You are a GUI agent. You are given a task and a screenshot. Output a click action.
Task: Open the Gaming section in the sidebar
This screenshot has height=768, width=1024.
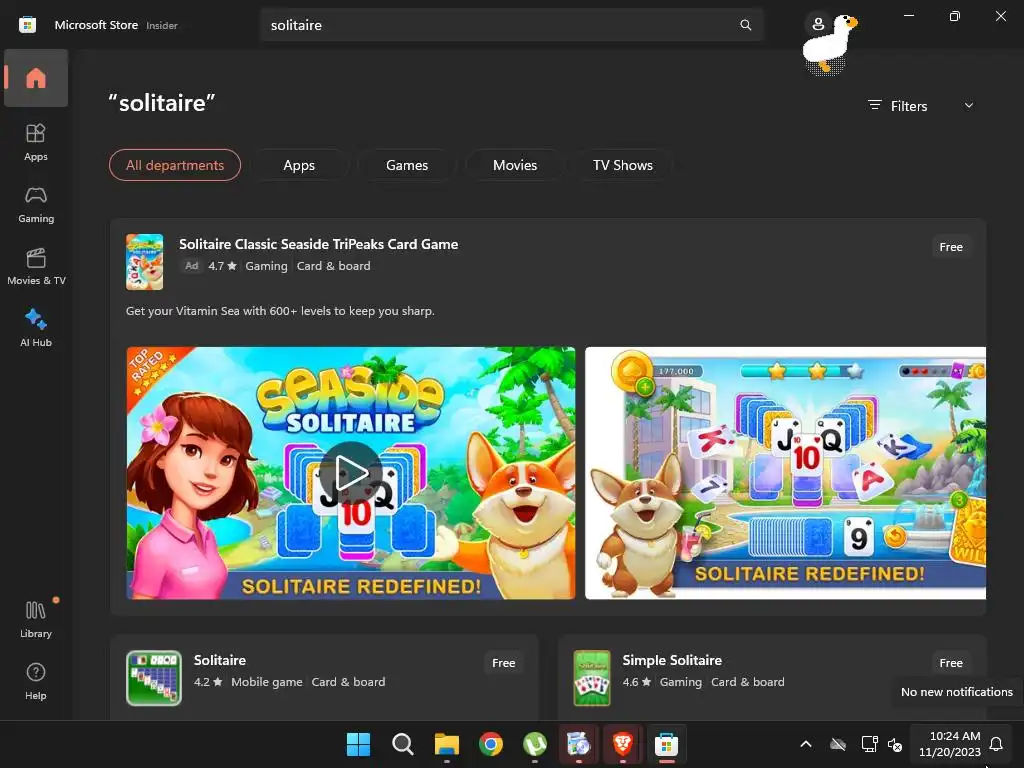[36, 204]
